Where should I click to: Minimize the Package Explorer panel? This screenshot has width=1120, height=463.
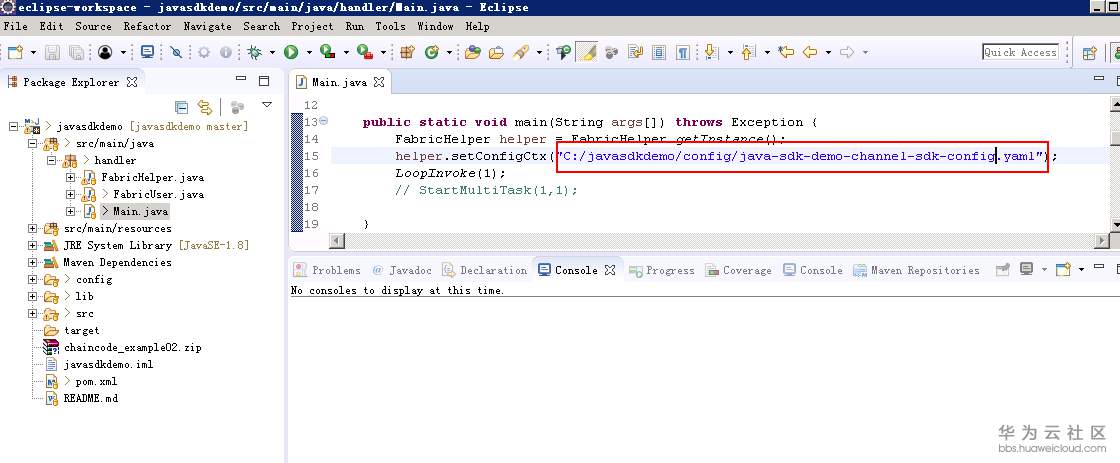(241, 80)
